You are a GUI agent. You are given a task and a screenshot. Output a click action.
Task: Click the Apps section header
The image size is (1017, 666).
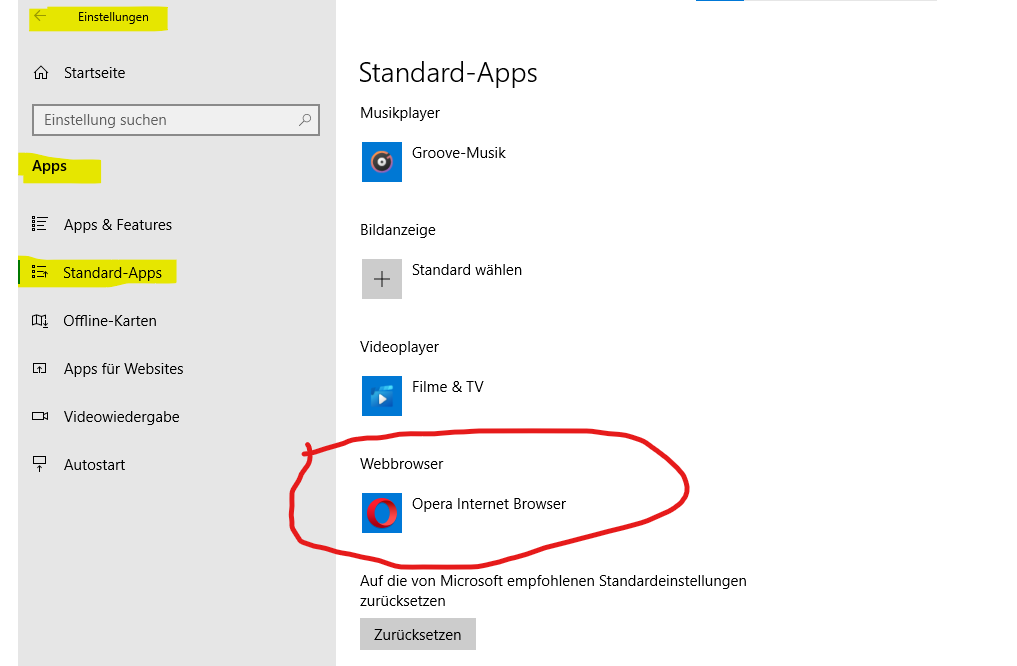(49, 166)
